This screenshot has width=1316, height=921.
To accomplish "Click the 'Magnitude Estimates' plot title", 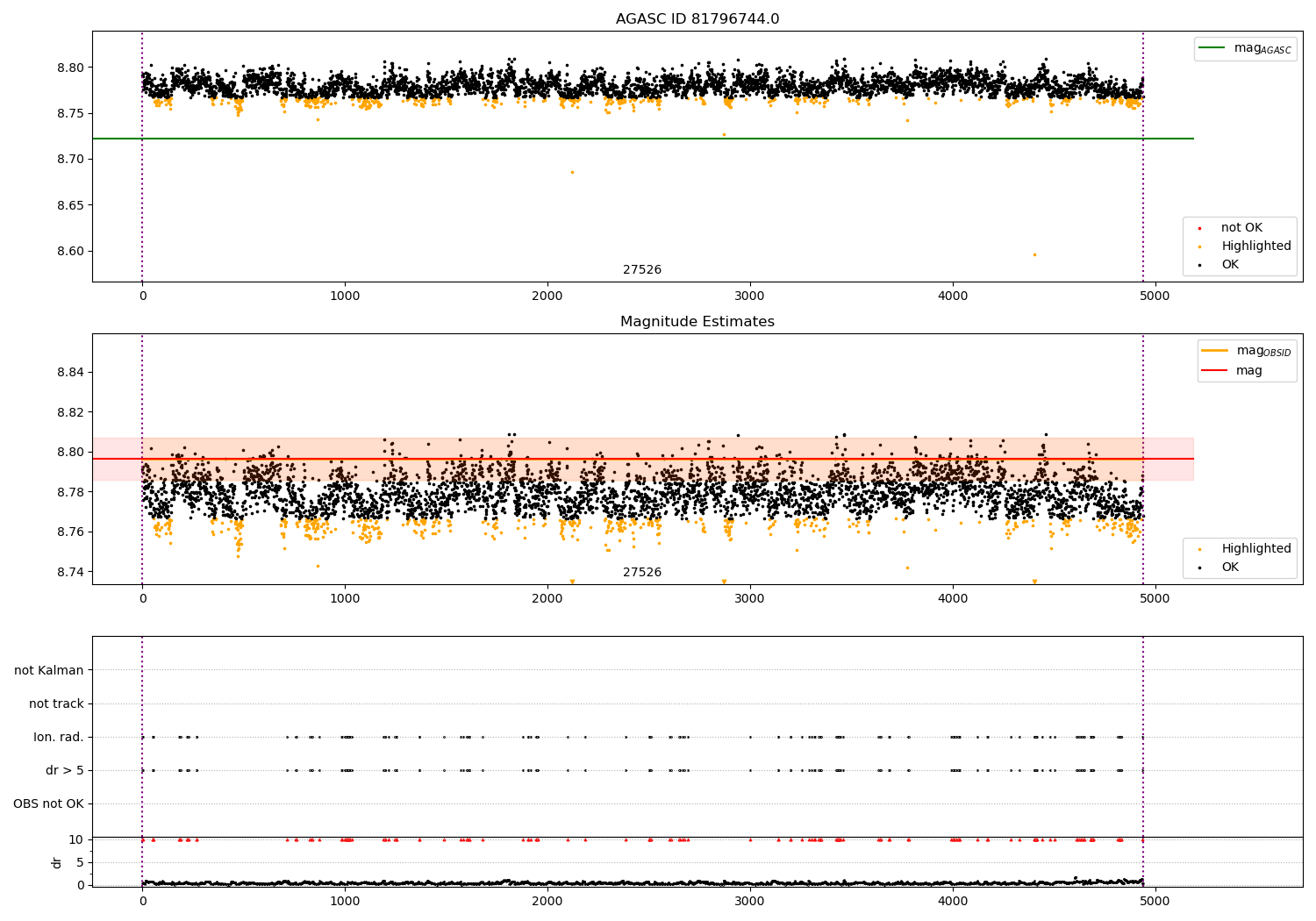I will pyautogui.click(x=697, y=322).
